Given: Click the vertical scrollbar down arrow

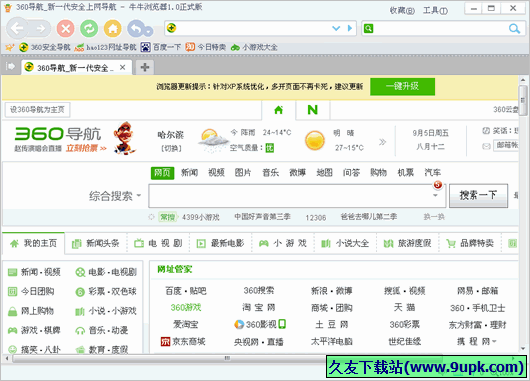Looking at the screenshot, I should point(523,349).
